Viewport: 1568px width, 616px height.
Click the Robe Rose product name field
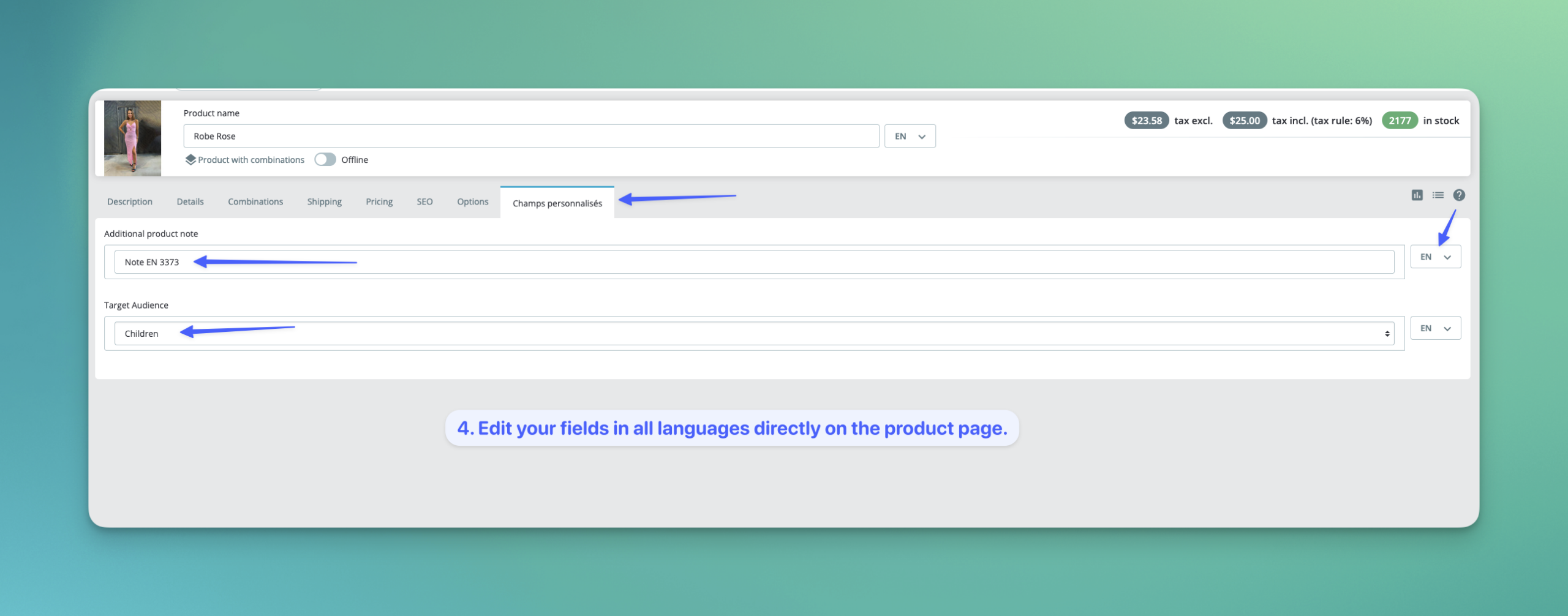pyautogui.click(x=530, y=137)
